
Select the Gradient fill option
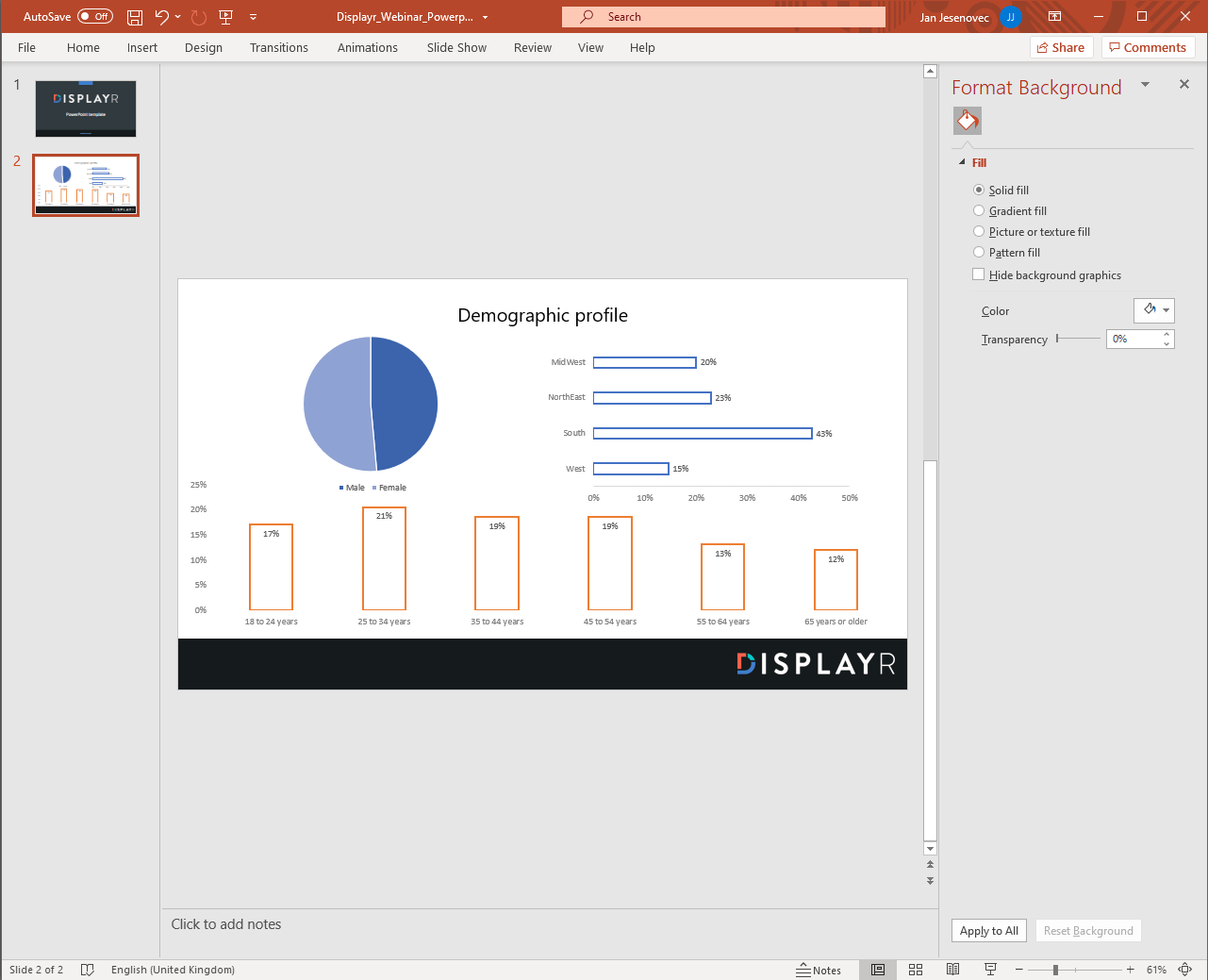tap(979, 211)
